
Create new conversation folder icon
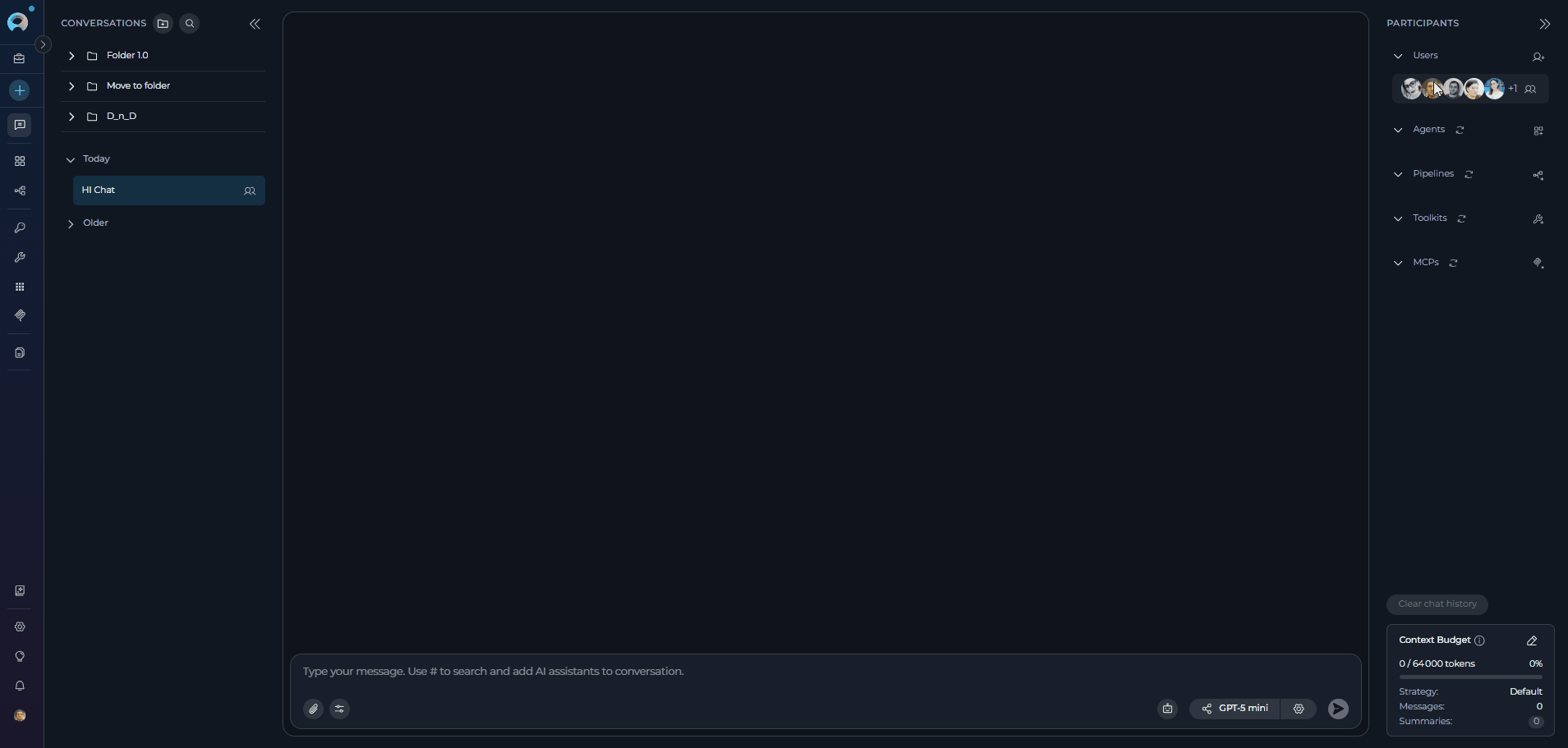pos(163,23)
